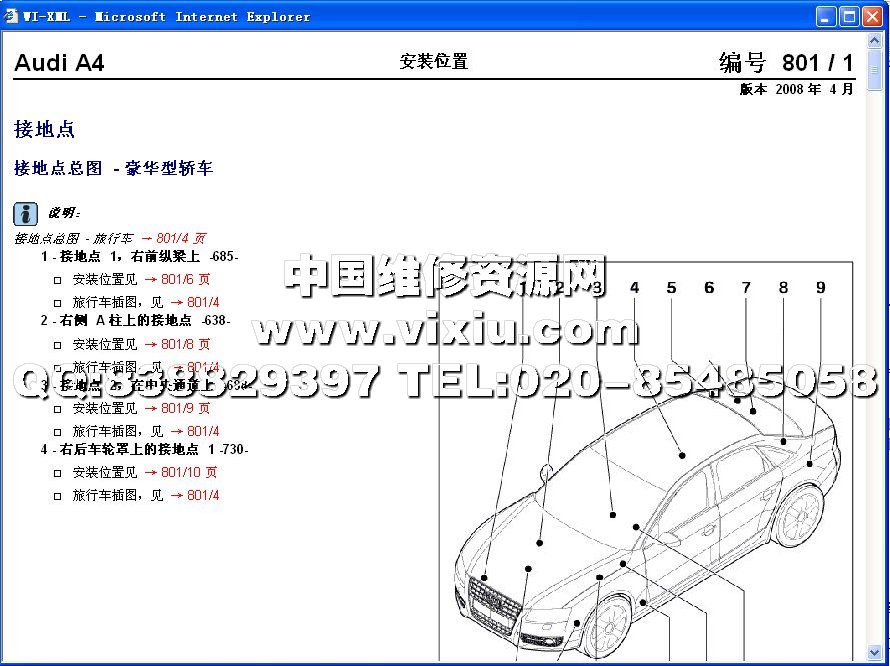Close the WI-XML Internet Explorer window
890x666 pixels.
[x=872, y=16]
